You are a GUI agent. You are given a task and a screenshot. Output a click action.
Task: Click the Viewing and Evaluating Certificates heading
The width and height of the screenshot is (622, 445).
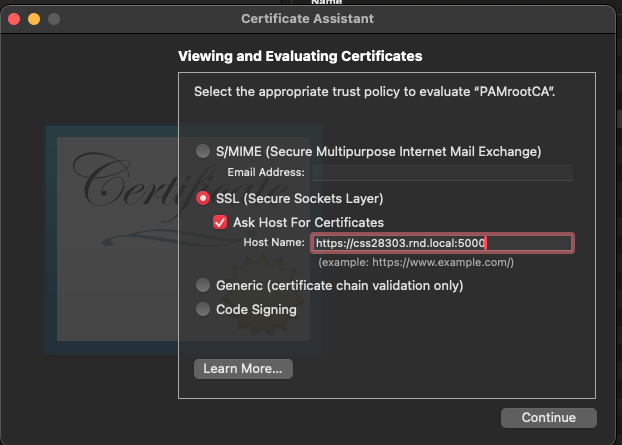pos(299,56)
